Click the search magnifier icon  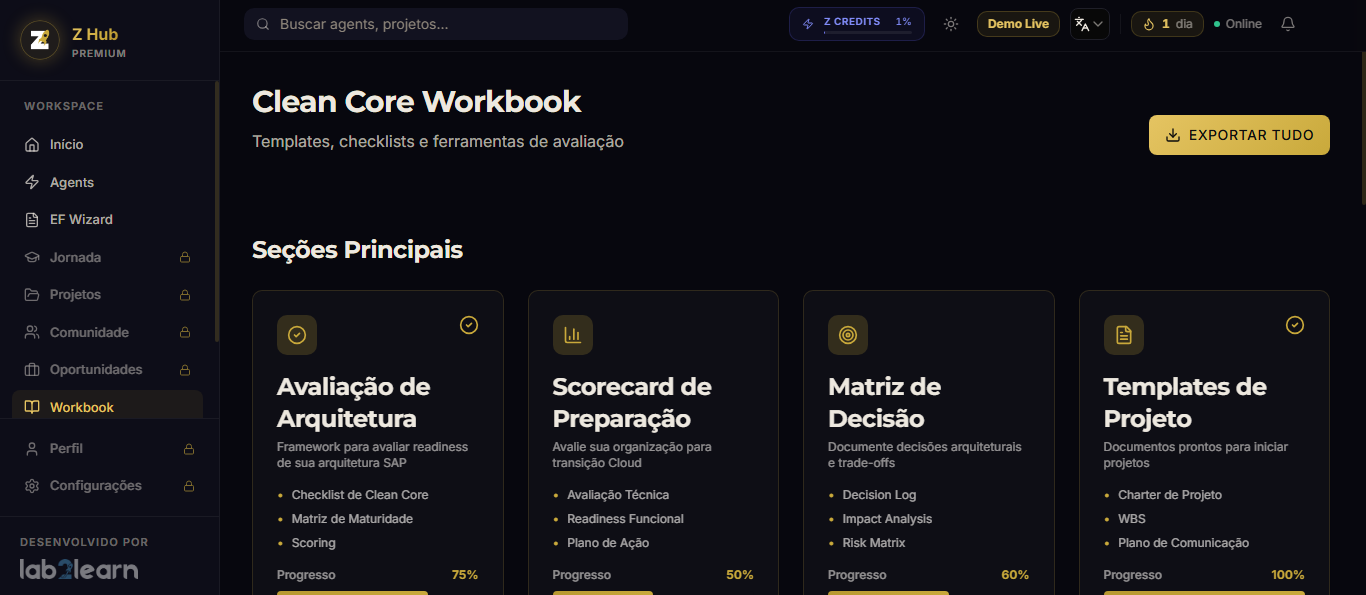click(x=263, y=24)
